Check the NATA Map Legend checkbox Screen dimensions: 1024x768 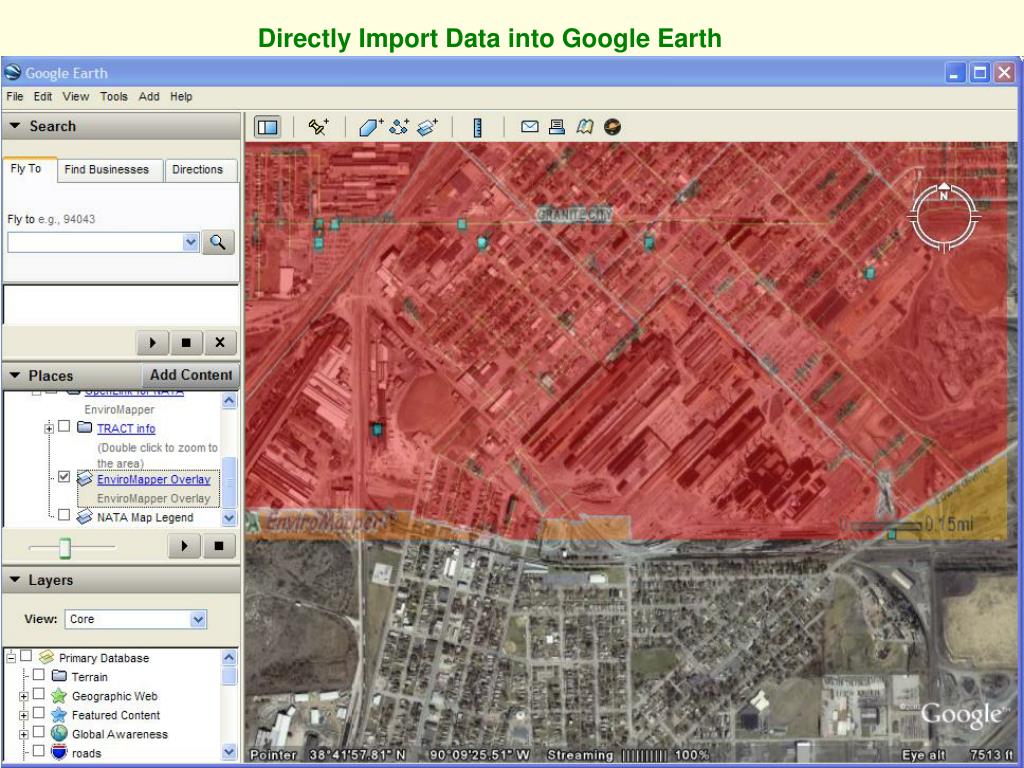click(64, 515)
